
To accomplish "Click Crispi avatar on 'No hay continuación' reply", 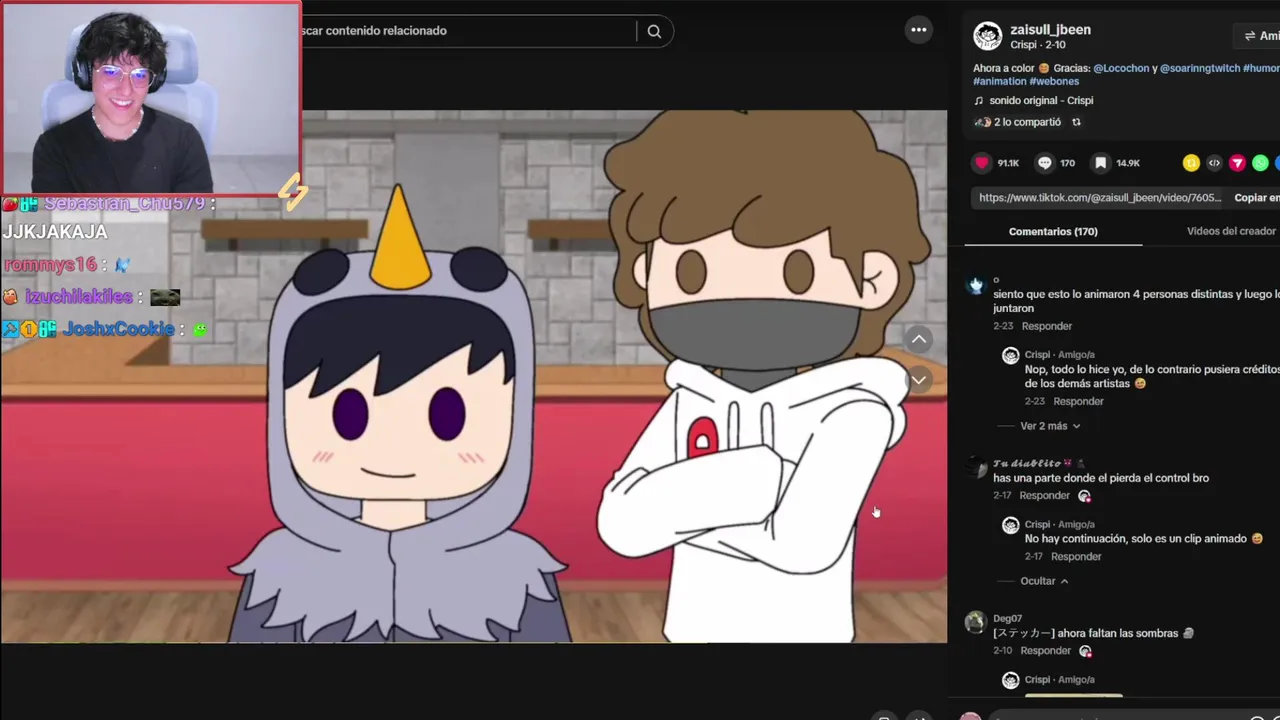I will point(1010,526).
